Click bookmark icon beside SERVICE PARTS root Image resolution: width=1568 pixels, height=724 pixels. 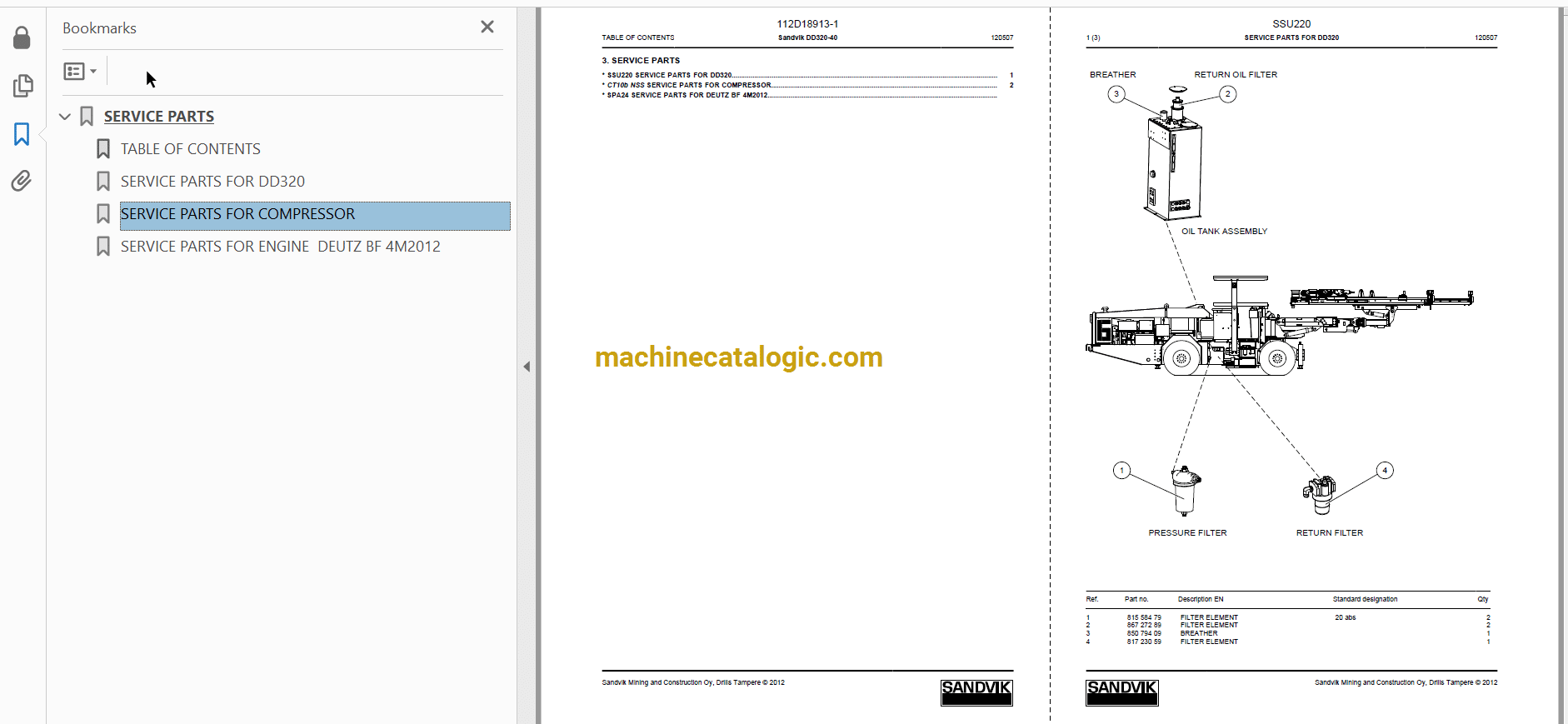click(x=87, y=117)
